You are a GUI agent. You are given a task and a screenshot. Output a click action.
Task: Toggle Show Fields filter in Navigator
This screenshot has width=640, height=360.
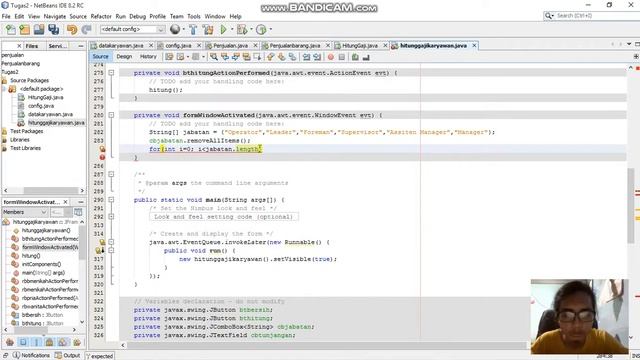[23, 342]
